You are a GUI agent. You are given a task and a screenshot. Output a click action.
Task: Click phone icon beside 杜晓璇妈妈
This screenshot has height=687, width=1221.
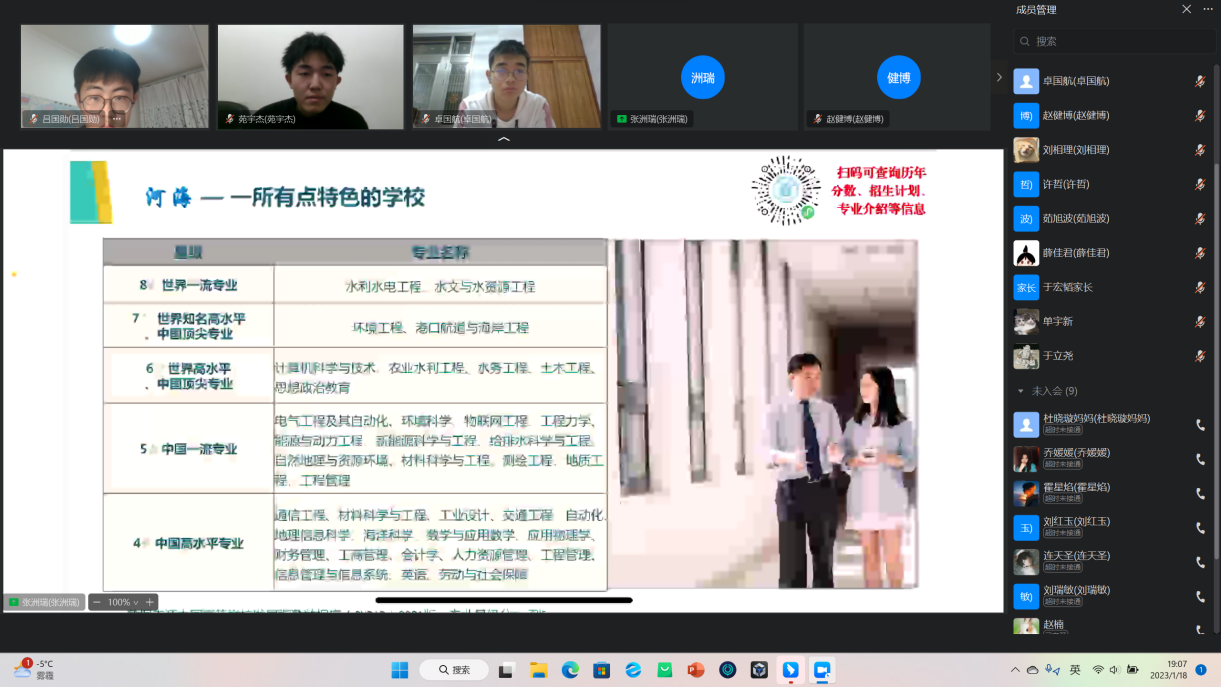click(x=1200, y=425)
